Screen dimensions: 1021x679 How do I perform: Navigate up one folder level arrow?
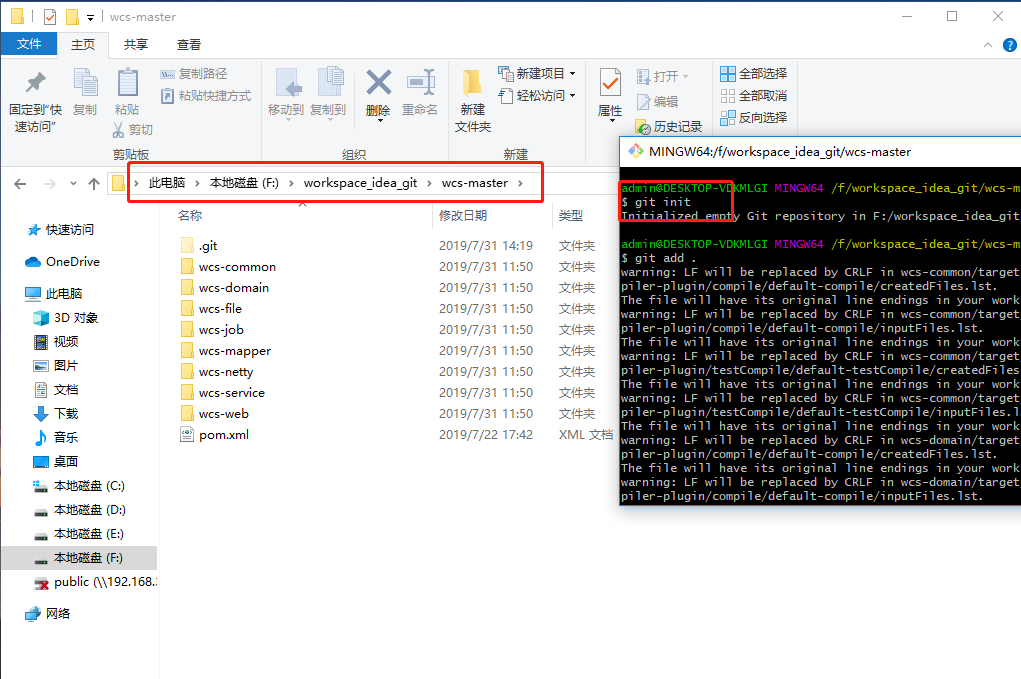(x=94, y=184)
